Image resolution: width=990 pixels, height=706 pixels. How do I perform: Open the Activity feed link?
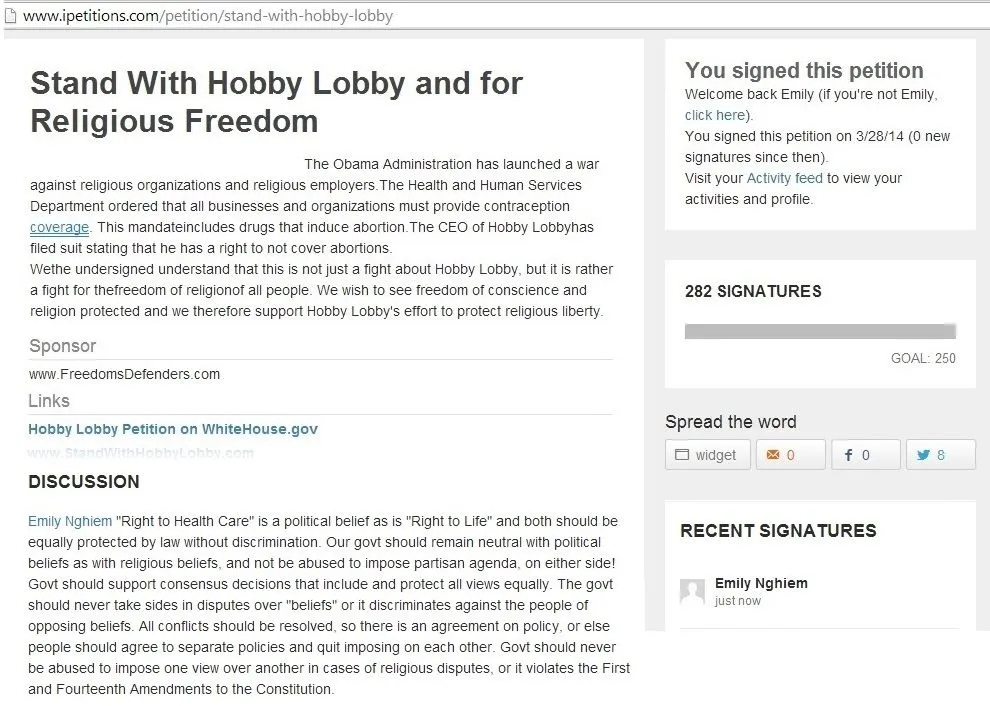[x=784, y=178]
